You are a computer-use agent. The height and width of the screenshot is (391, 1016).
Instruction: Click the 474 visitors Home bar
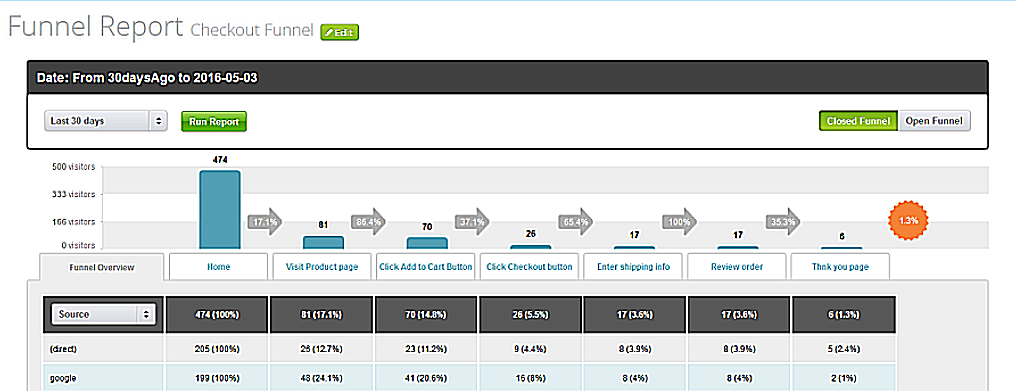point(220,209)
